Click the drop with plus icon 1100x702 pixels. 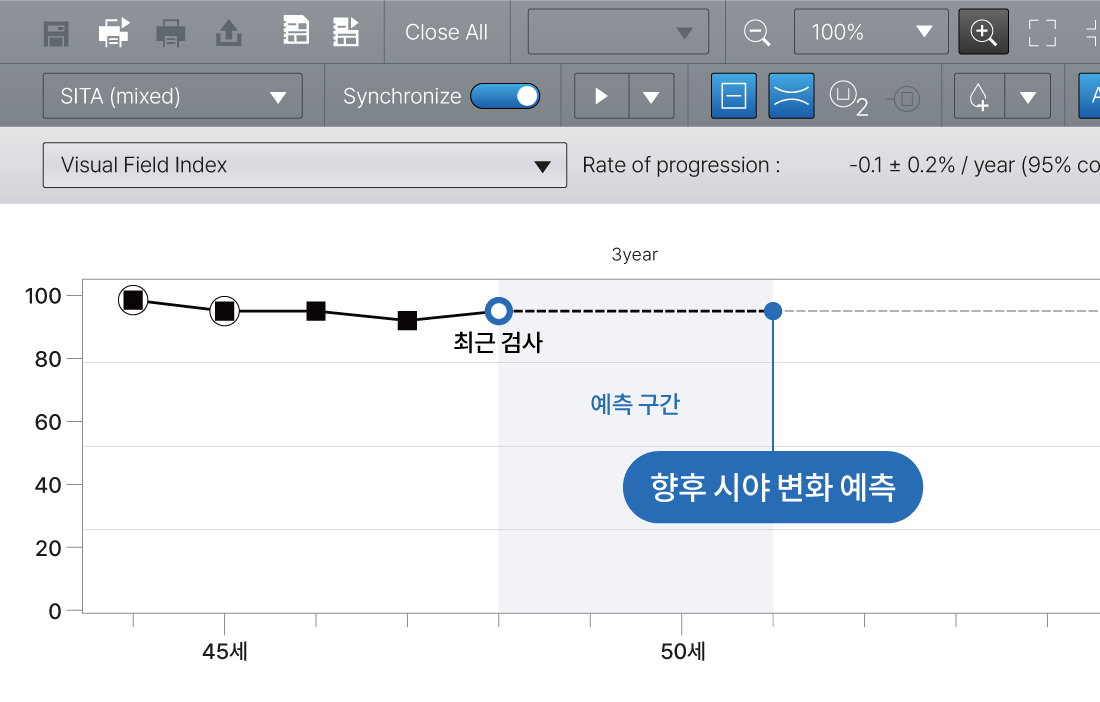[979, 96]
